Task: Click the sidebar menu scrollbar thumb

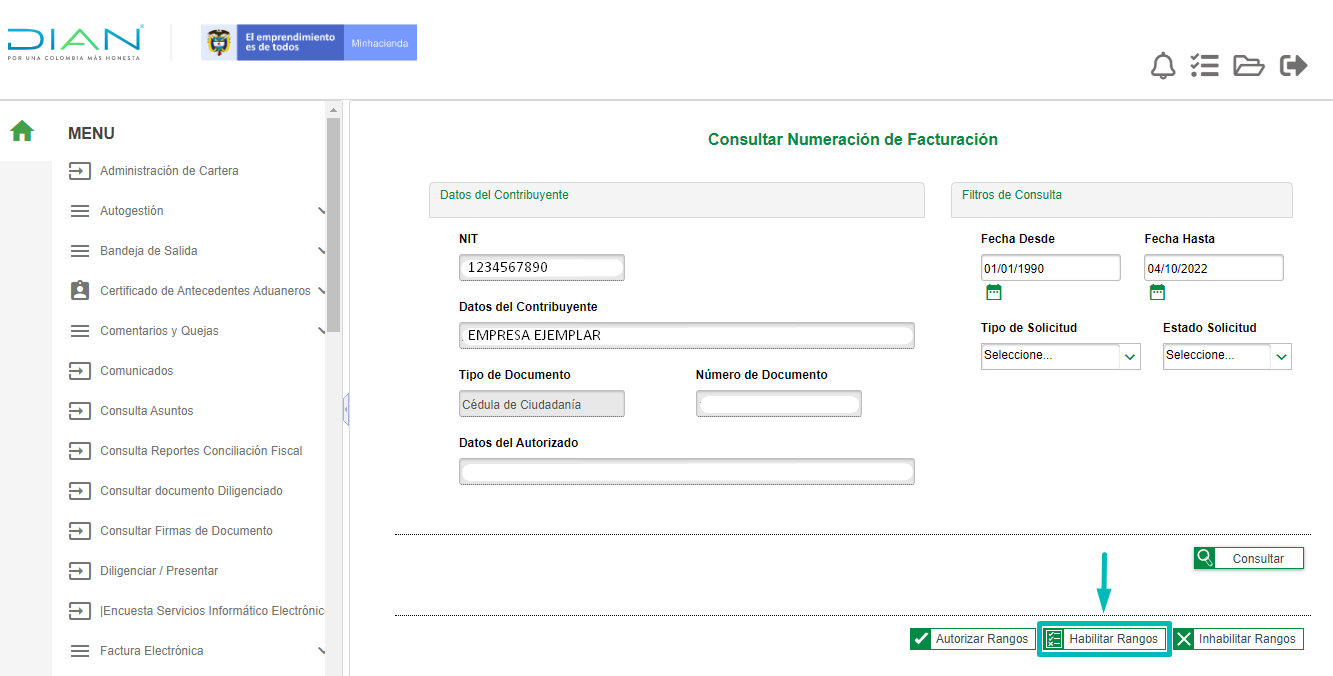Action: (x=333, y=224)
